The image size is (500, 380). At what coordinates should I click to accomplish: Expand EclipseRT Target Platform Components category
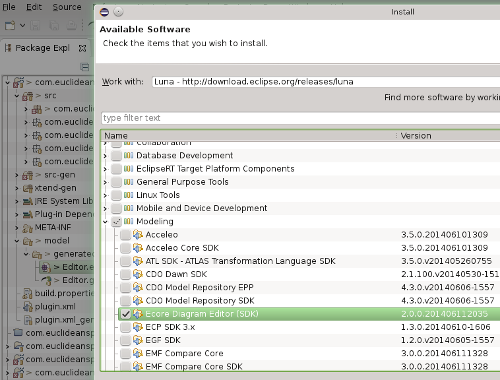point(105,169)
